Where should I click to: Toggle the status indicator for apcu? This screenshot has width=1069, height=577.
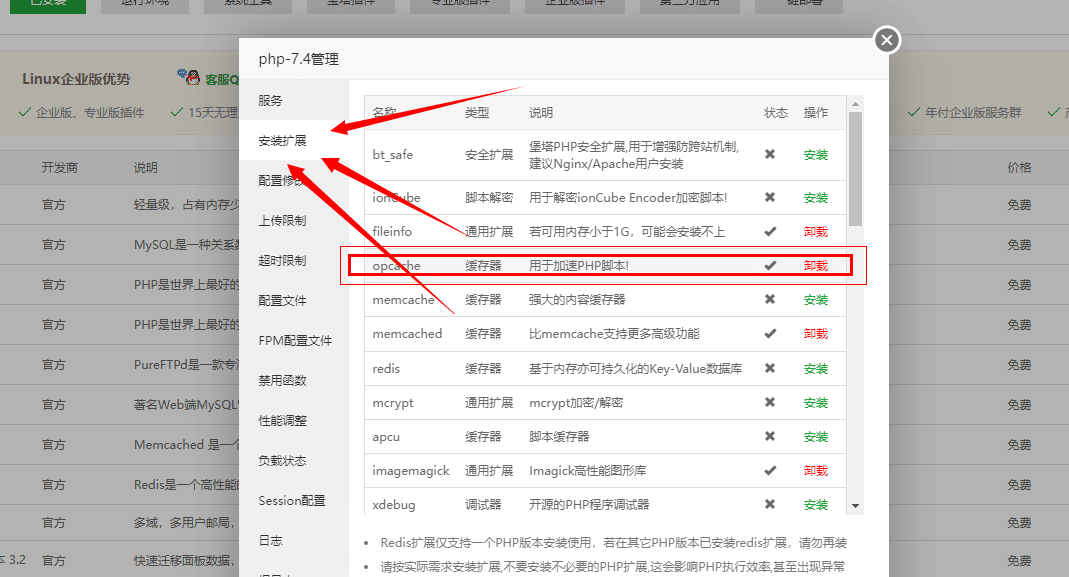pyautogui.click(x=772, y=436)
